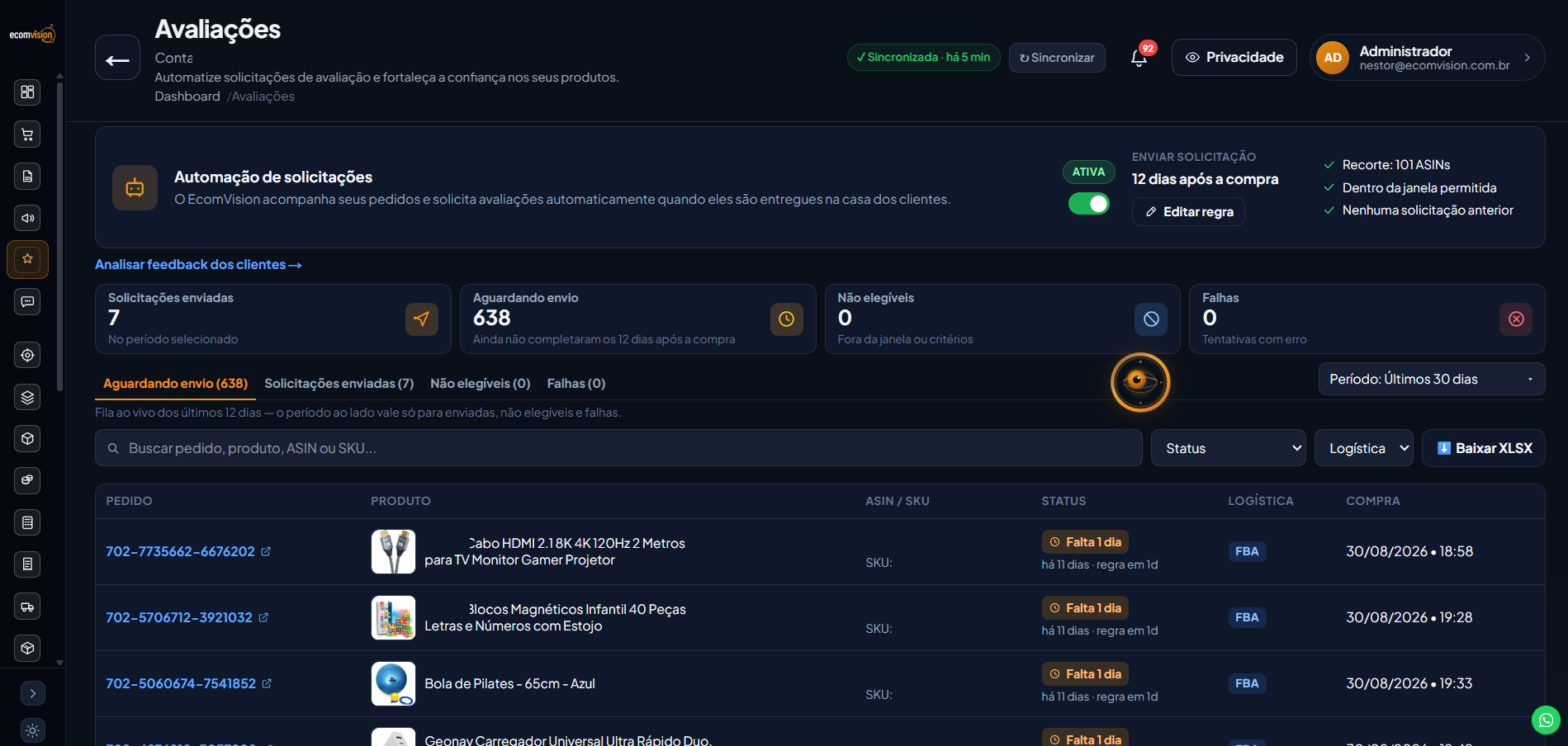Open the delivery truck sidebar icon
This screenshot has width=1568, height=746.
click(x=27, y=607)
